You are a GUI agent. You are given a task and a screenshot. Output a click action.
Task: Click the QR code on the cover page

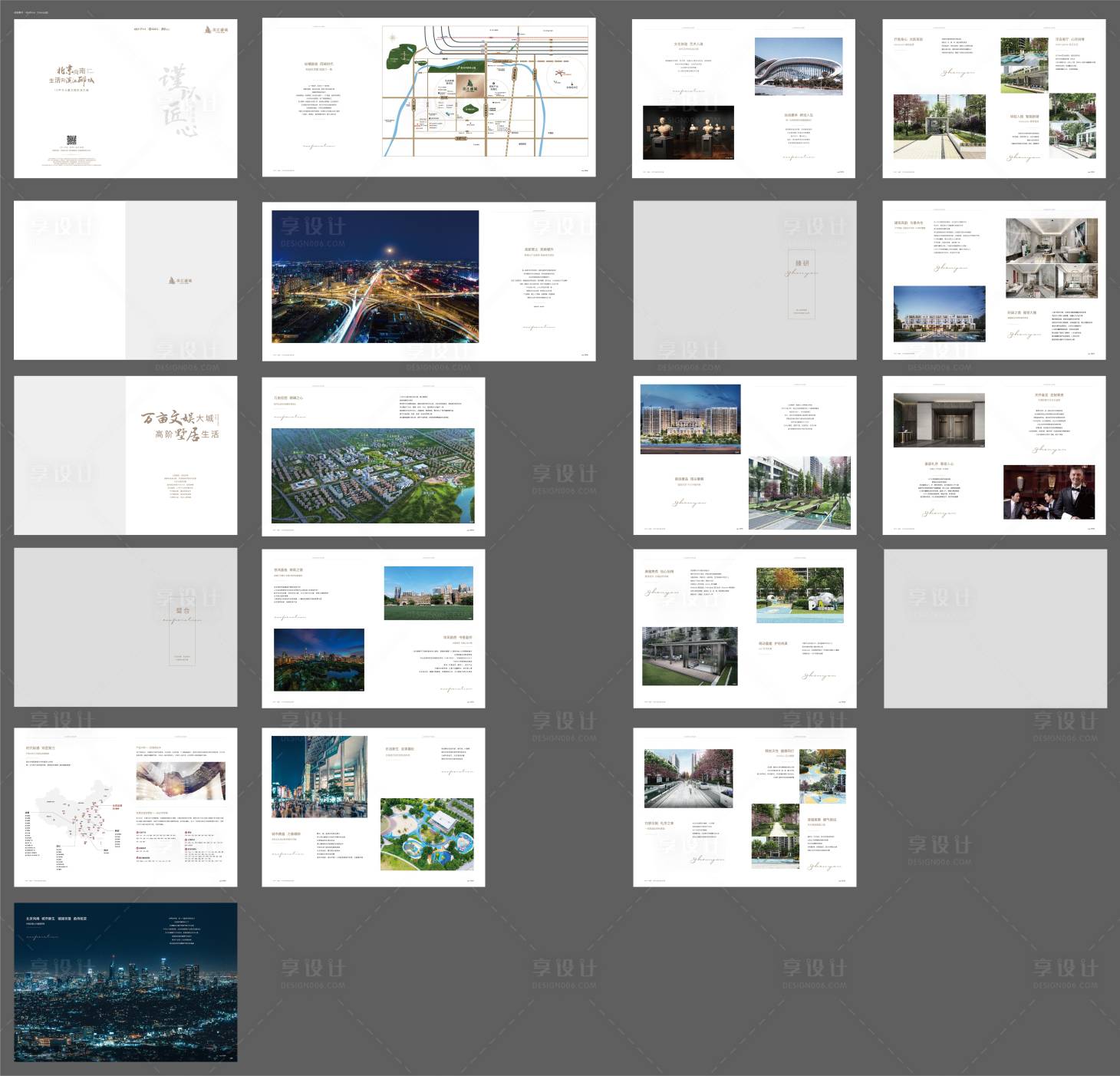pos(71,140)
